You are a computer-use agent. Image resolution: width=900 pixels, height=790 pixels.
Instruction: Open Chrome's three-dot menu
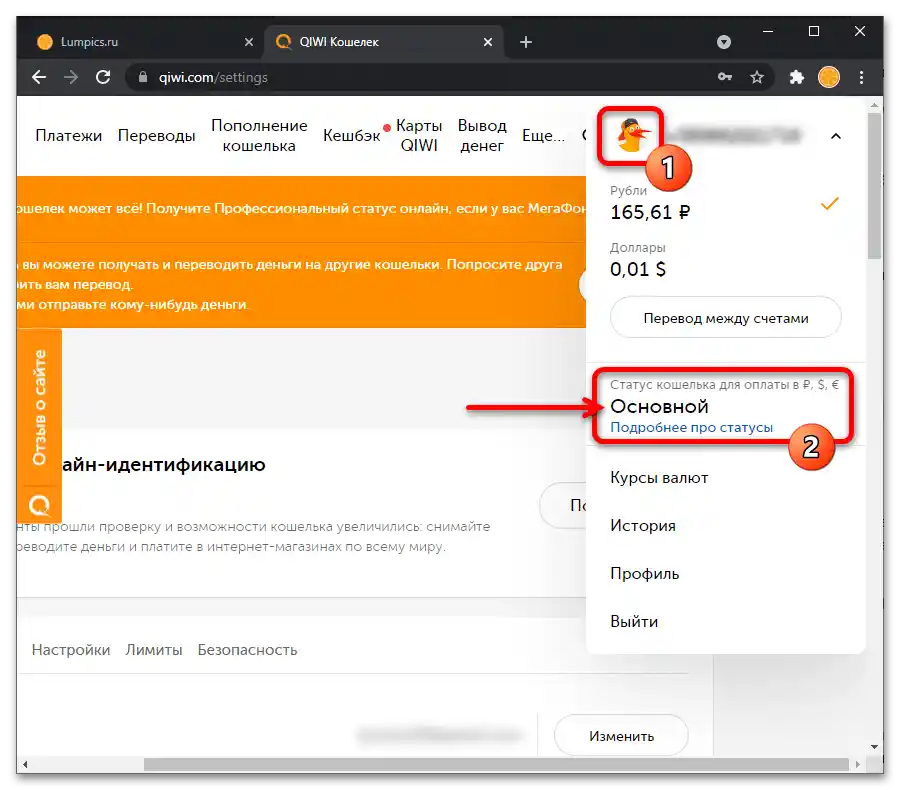[862, 77]
